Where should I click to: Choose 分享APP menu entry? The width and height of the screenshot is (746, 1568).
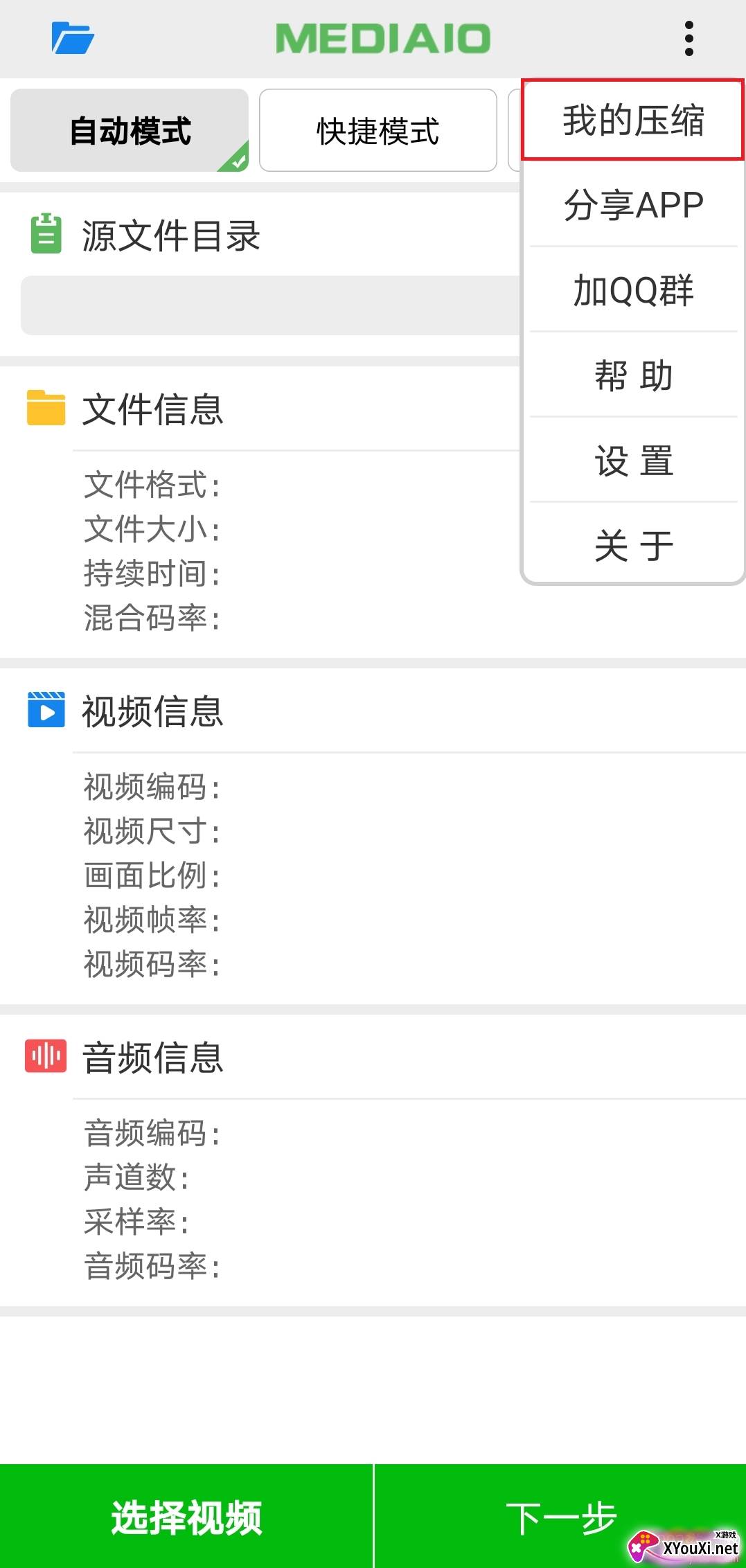click(x=633, y=205)
